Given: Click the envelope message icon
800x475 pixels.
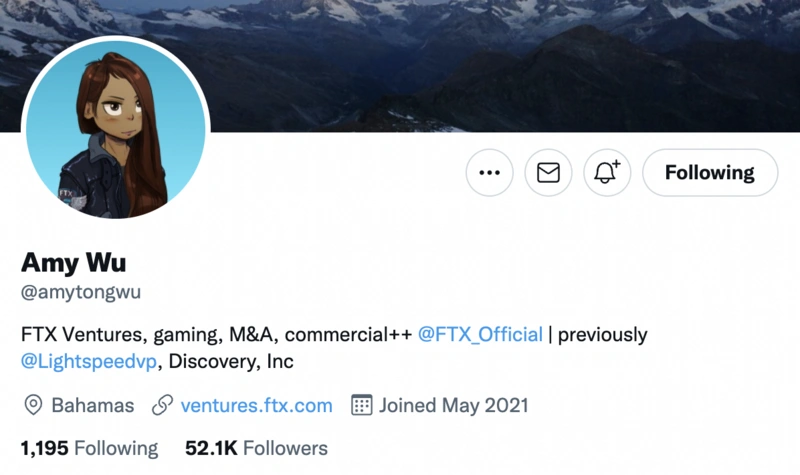Looking at the screenshot, I should [x=548, y=173].
